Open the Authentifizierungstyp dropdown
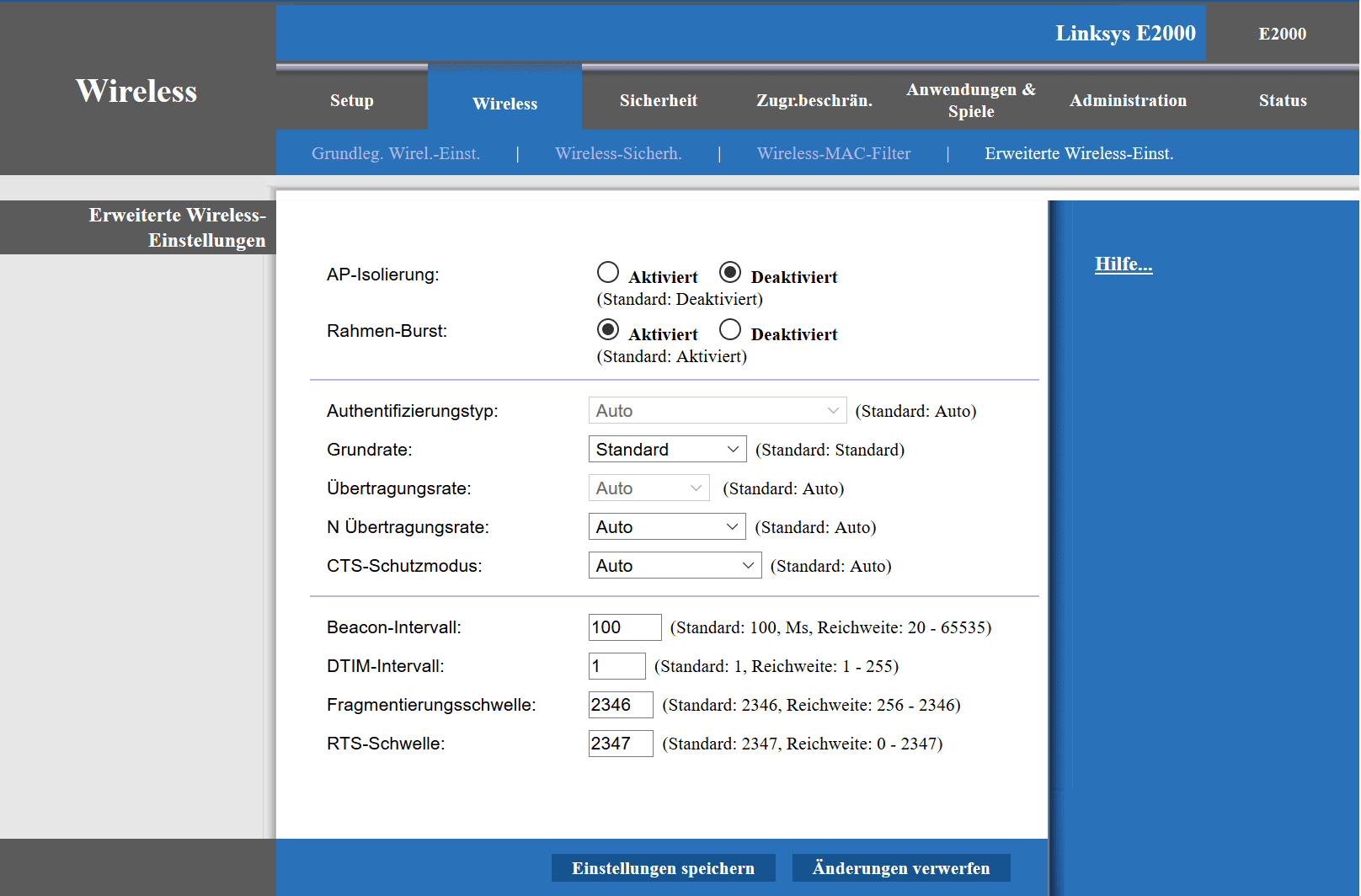The image size is (1361, 896). (x=718, y=411)
